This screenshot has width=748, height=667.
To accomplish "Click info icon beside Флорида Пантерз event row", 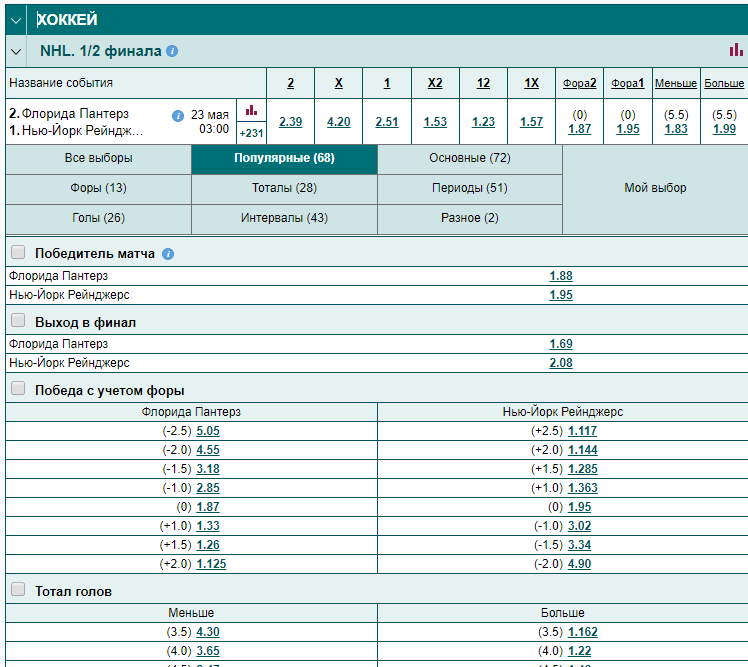I will (178, 115).
